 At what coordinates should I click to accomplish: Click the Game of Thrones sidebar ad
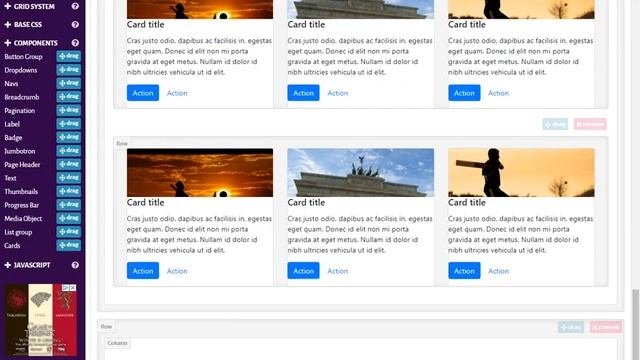(40, 320)
